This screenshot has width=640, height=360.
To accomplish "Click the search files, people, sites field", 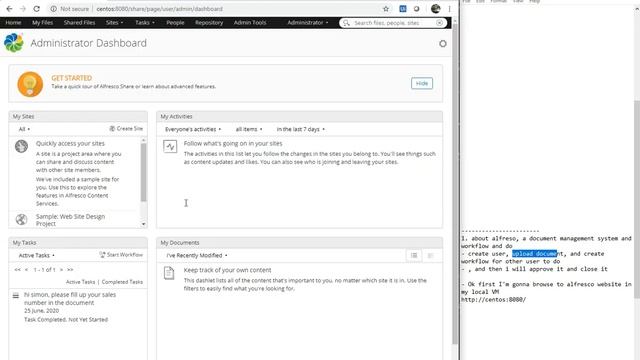I will click(392, 23).
